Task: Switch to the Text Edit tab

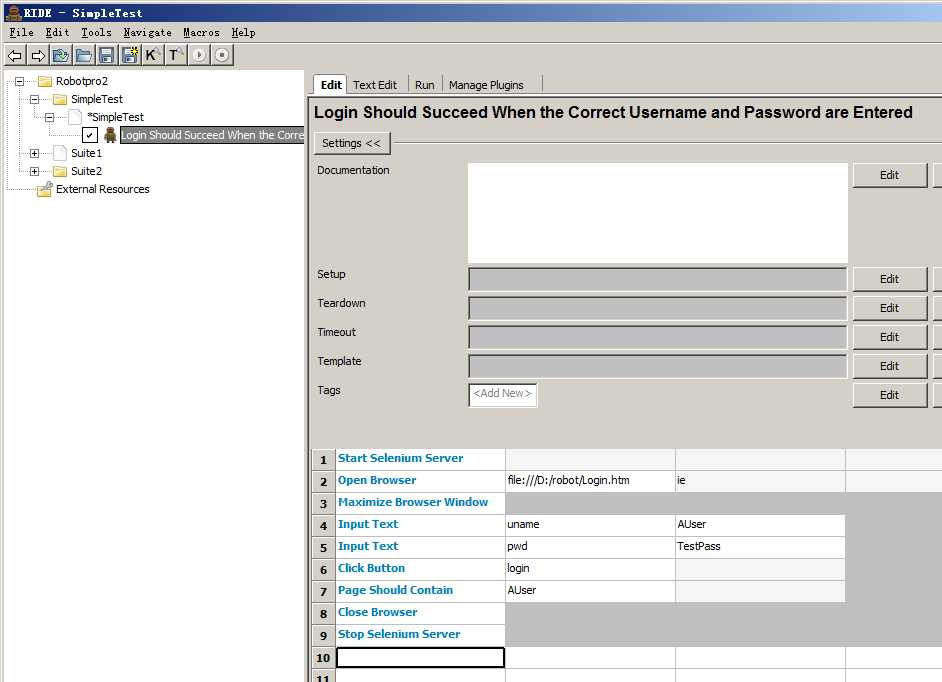Action: (x=375, y=85)
